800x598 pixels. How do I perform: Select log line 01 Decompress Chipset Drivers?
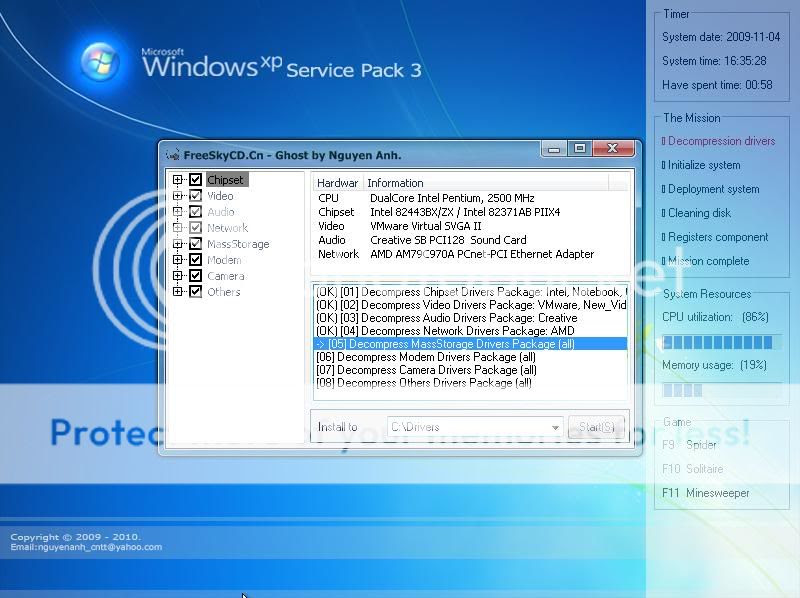click(x=470, y=292)
